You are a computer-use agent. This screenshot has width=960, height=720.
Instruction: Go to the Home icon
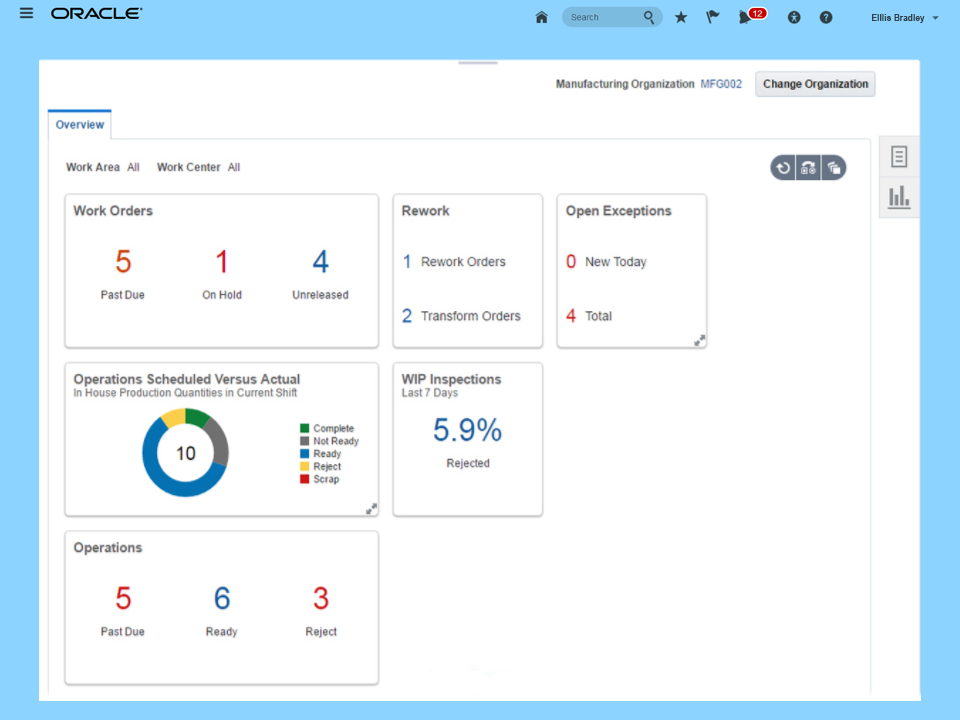(541, 17)
